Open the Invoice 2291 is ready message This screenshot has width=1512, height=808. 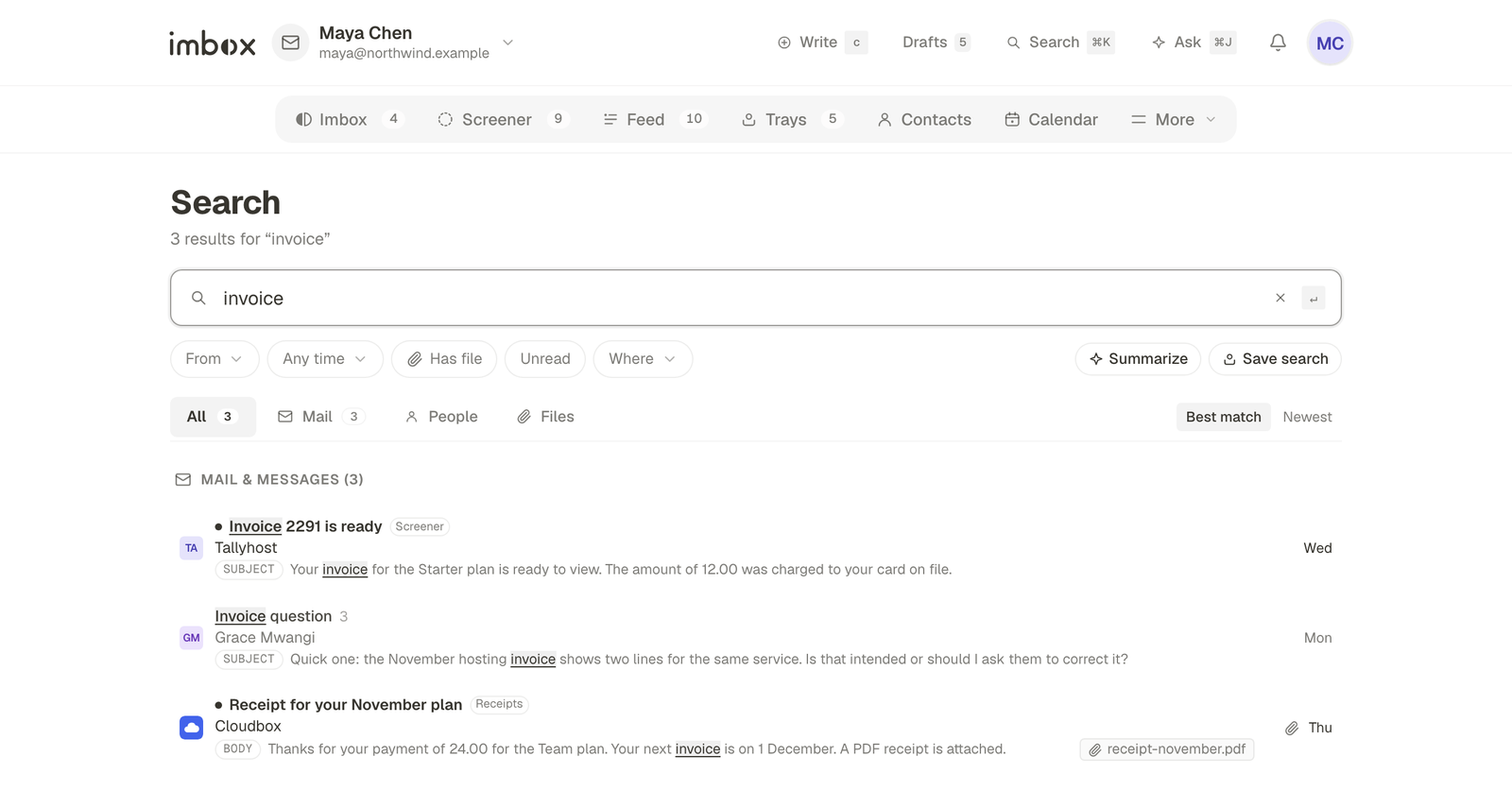[x=756, y=548]
